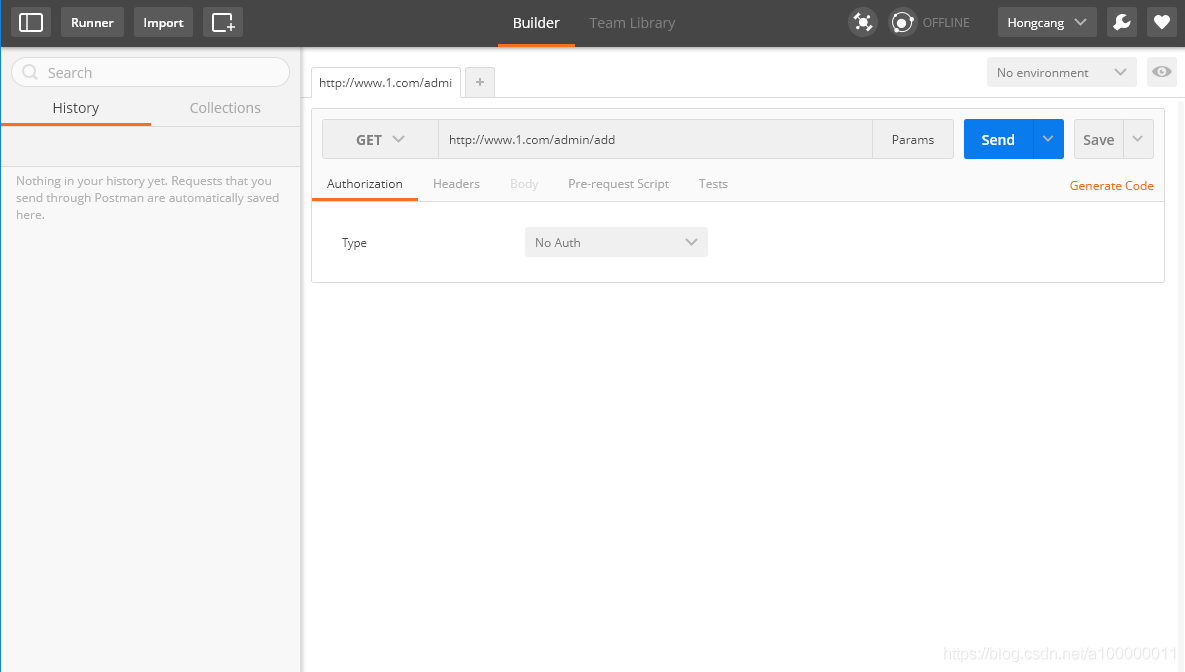The height and width of the screenshot is (672, 1185).
Task: Click the OFFLINE status text
Action: tap(945, 23)
